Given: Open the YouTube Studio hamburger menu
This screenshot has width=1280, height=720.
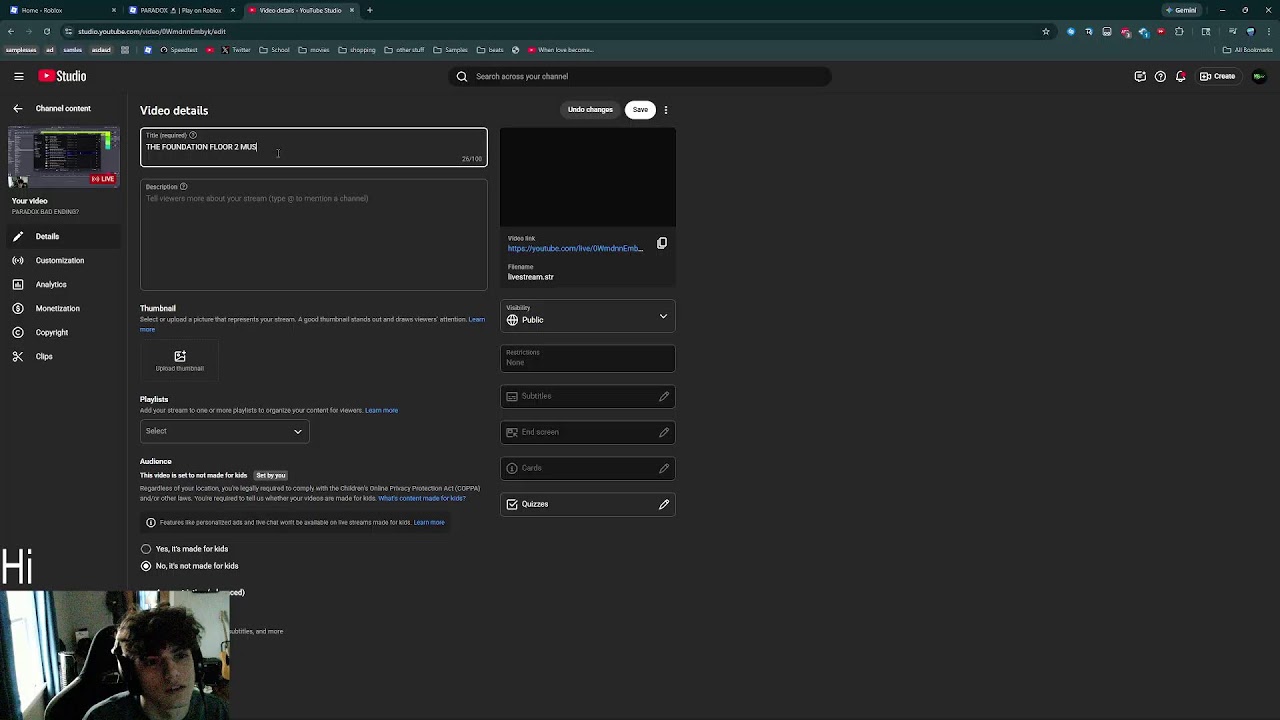Looking at the screenshot, I should tap(18, 76).
